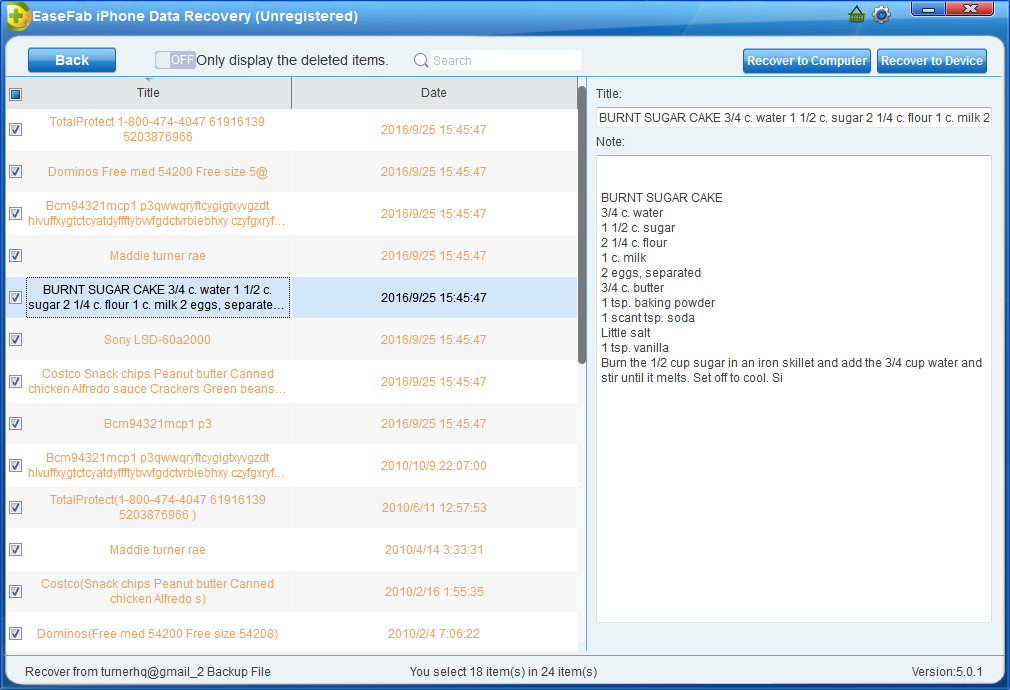Viewport: 1010px width, 690px height.
Task: Uncheck Dominos(Free med 54200 Free size 54208)
Action: pos(15,633)
